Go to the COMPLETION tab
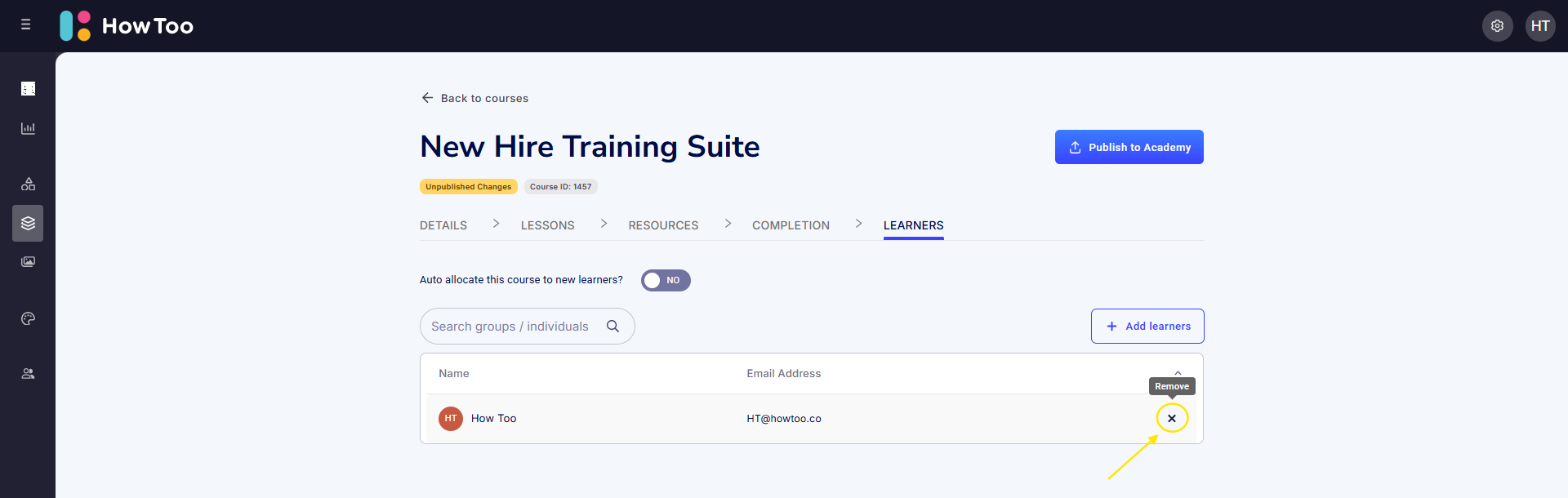 (790, 225)
